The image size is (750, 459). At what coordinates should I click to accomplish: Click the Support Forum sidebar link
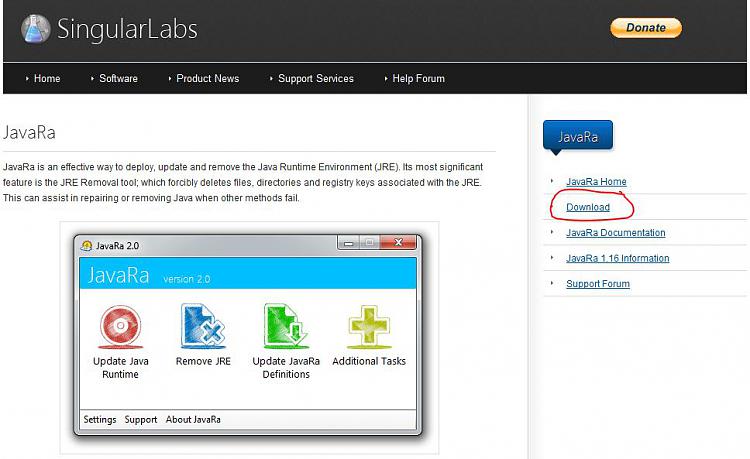[598, 284]
